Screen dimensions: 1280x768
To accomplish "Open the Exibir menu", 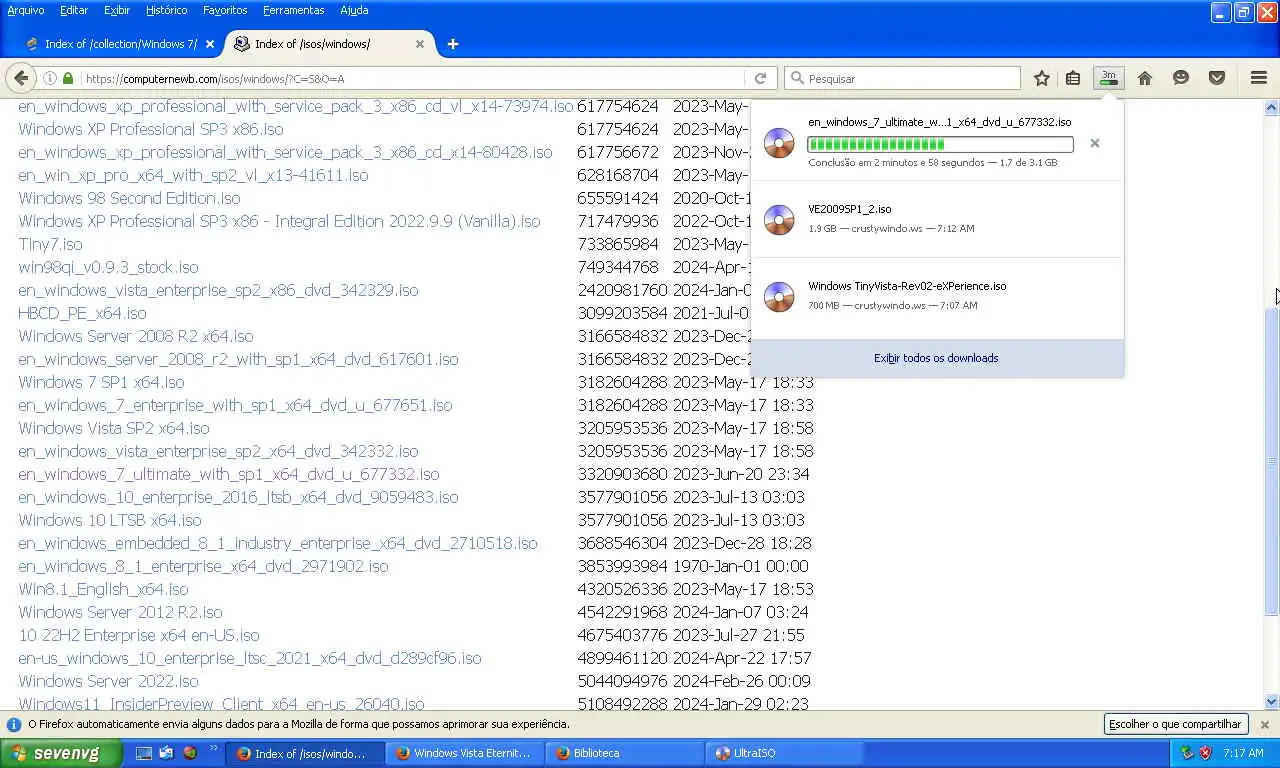I will coord(117,10).
